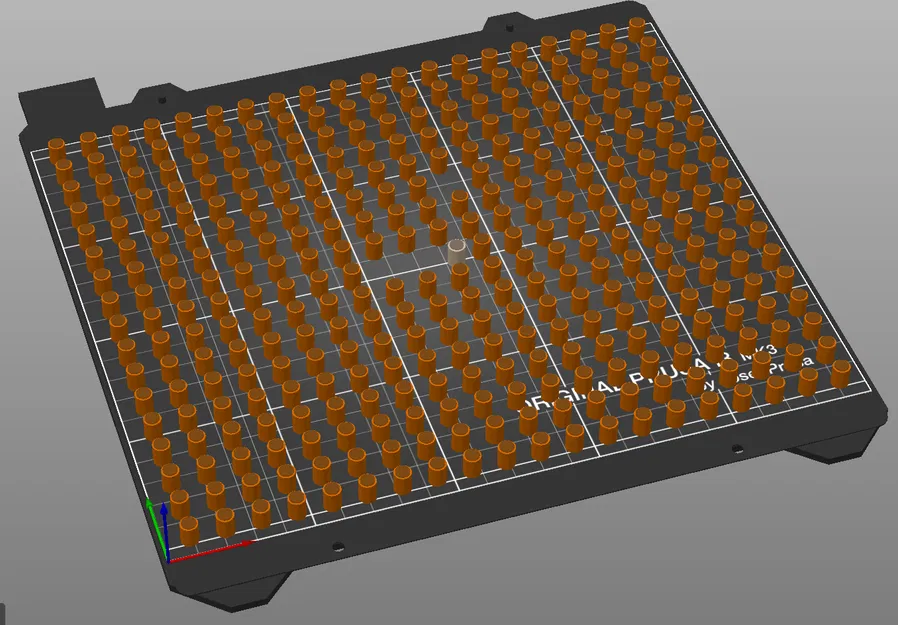This screenshot has width=898, height=625.
Task: Select the orange cylinder at the bed's rear-right corner
Action: tap(637, 30)
